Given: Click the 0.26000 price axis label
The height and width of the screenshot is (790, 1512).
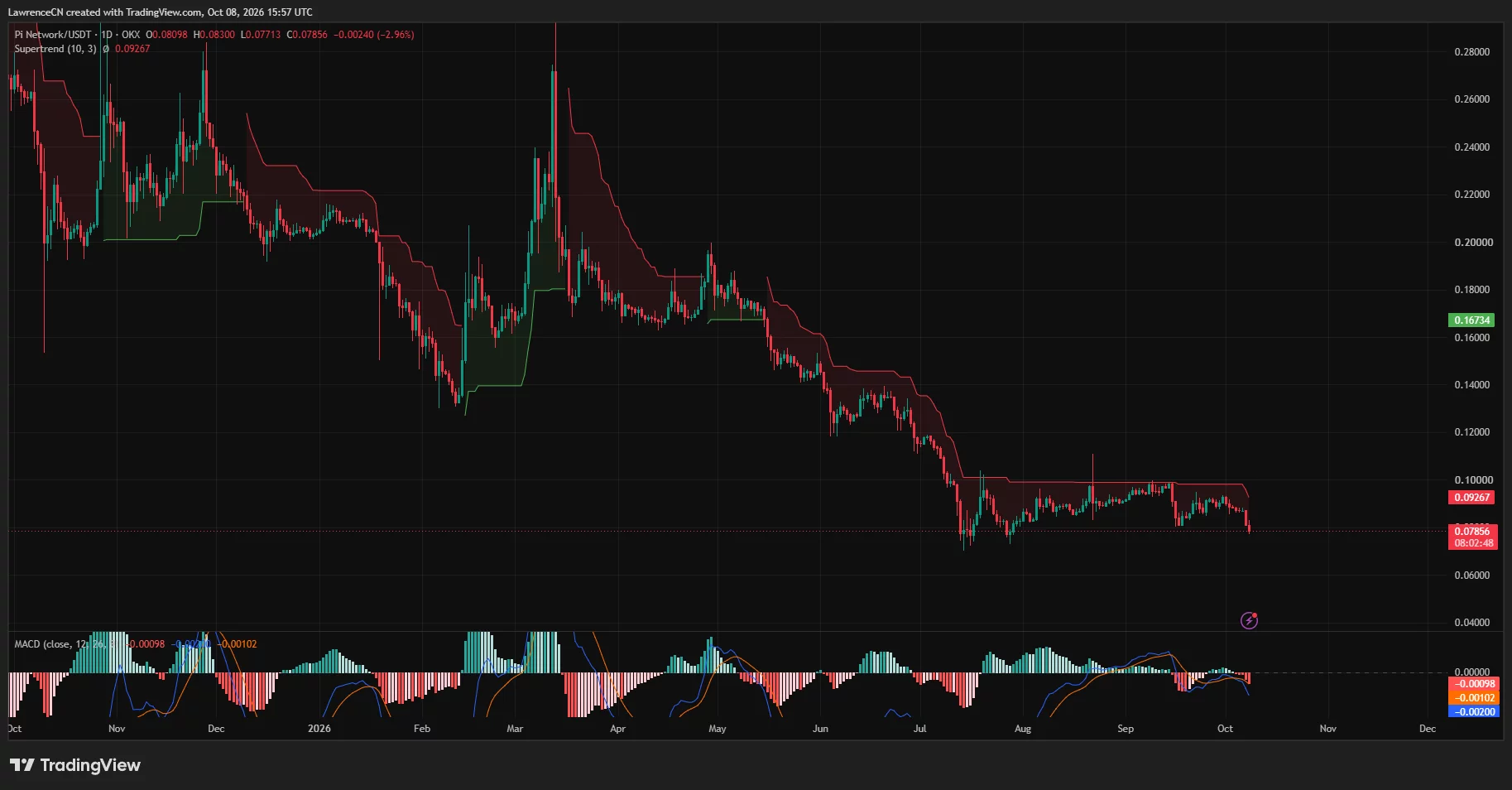Looking at the screenshot, I should tap(1472, 99).
